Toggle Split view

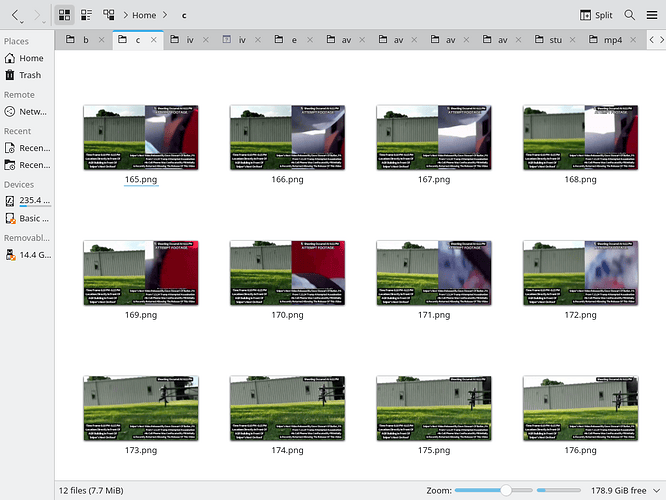(x=596, y=15)
